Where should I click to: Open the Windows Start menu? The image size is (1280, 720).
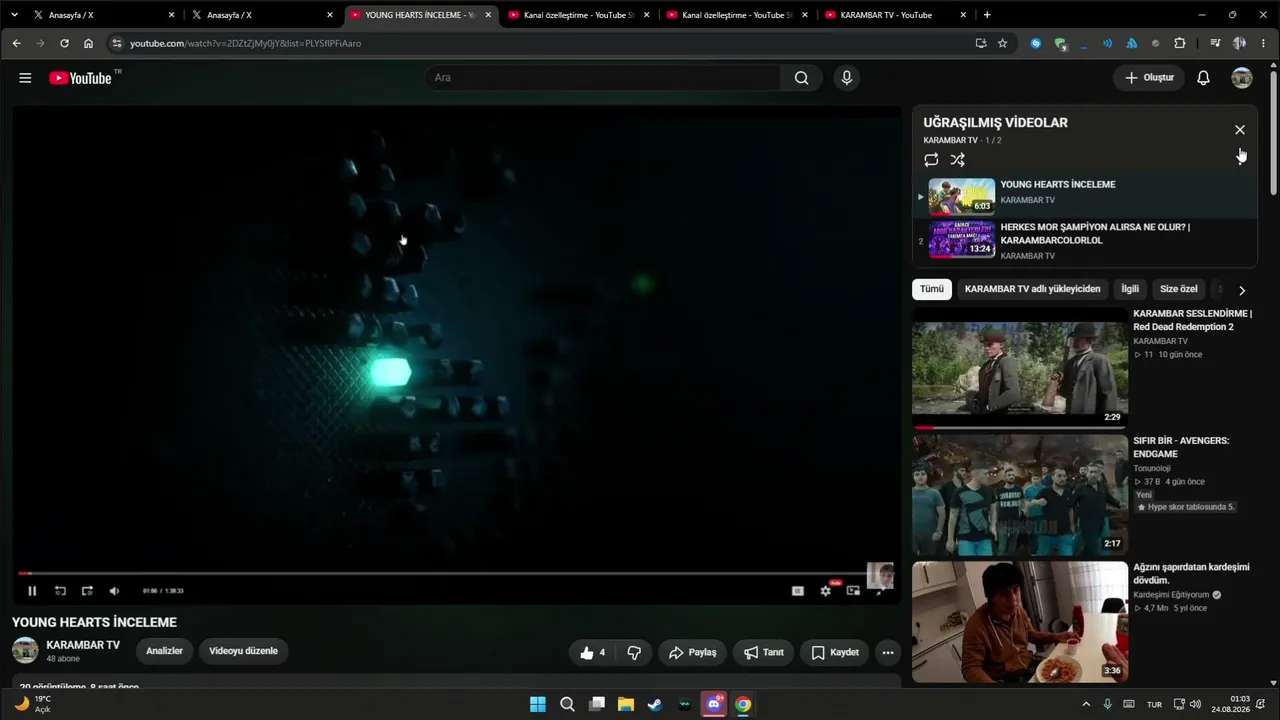tap(538, 704)
